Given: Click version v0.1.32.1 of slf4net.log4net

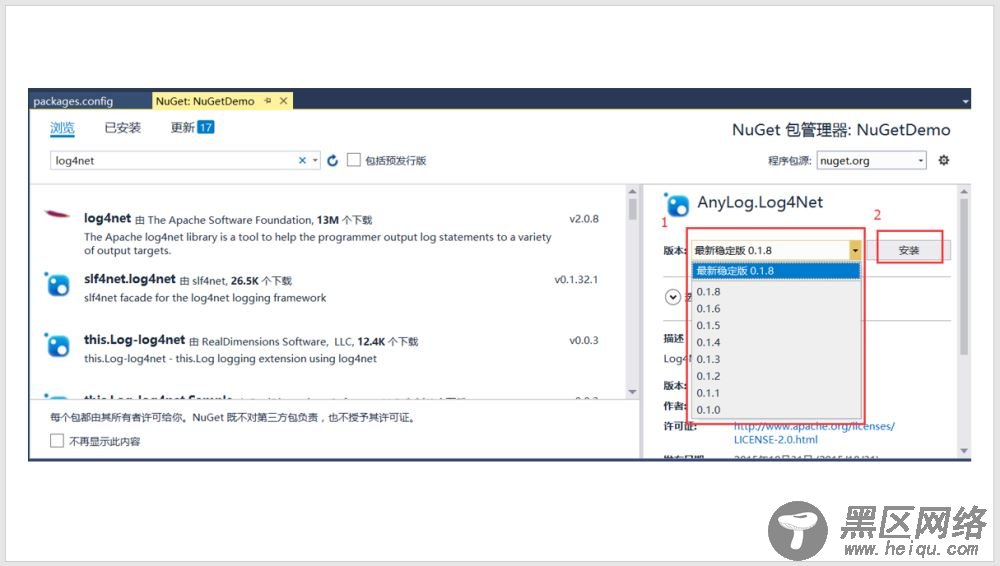Looking at the screenshot, I should pos(576,279).
